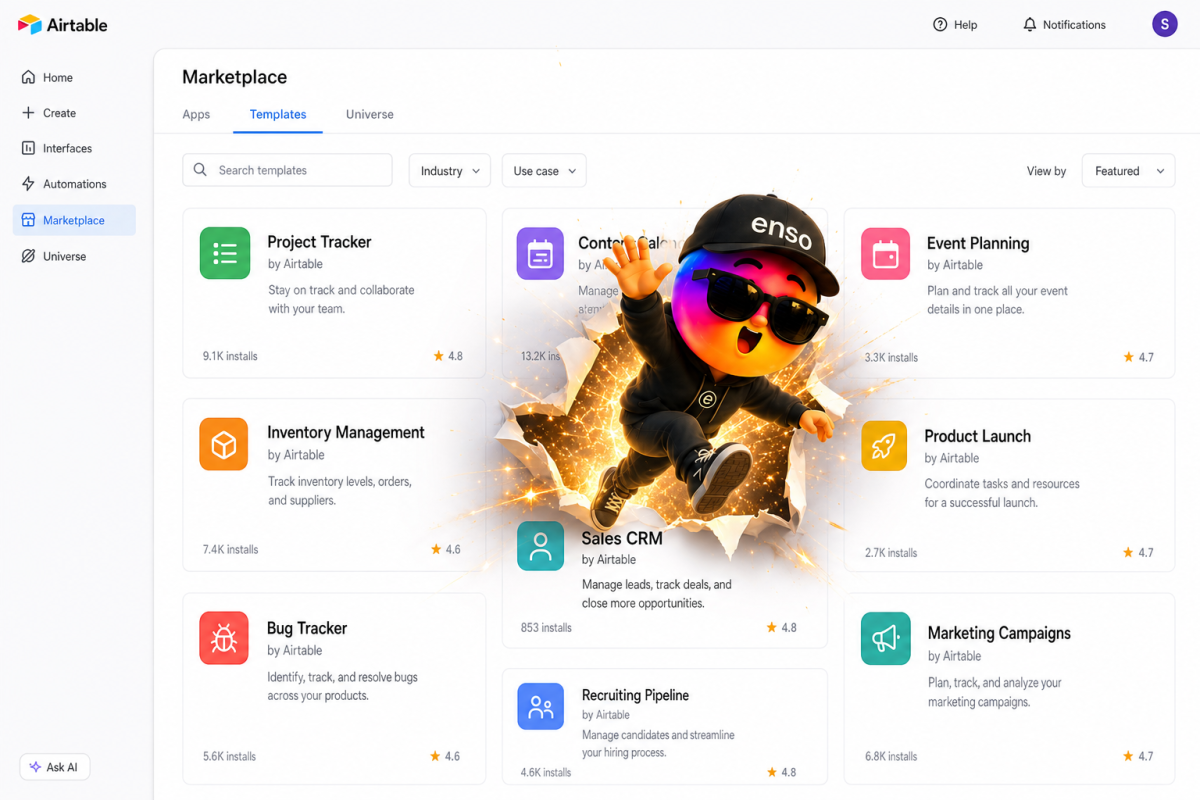The image size is (1200, 800).
Task: Select Interfaces in the sidebar
Action: (74, 148)
